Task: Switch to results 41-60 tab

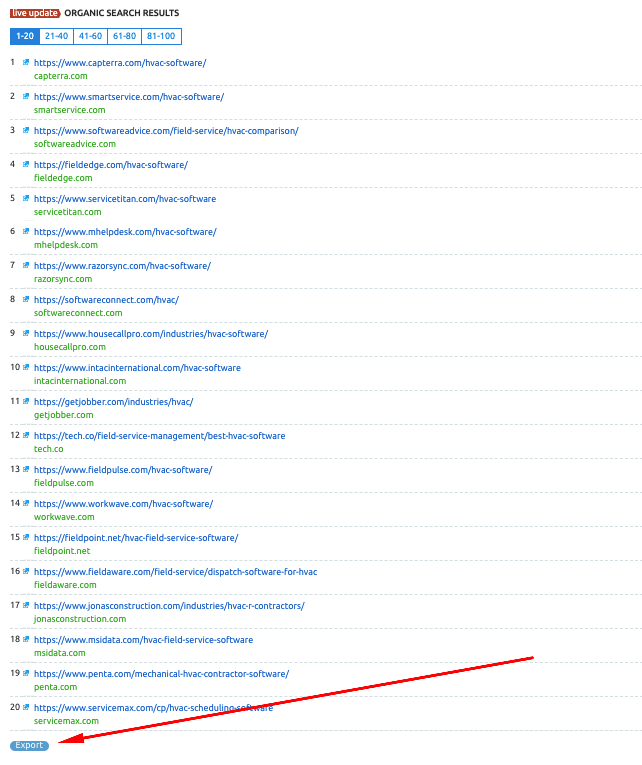Action: [90, 36]
